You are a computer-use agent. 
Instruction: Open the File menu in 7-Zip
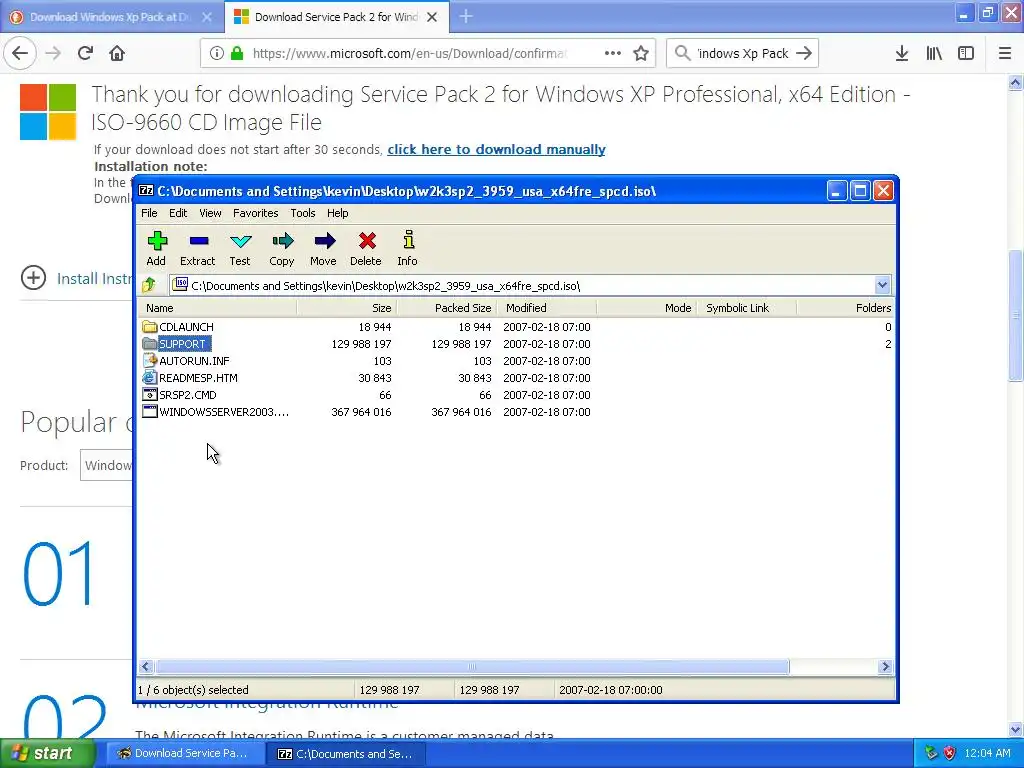149,213
